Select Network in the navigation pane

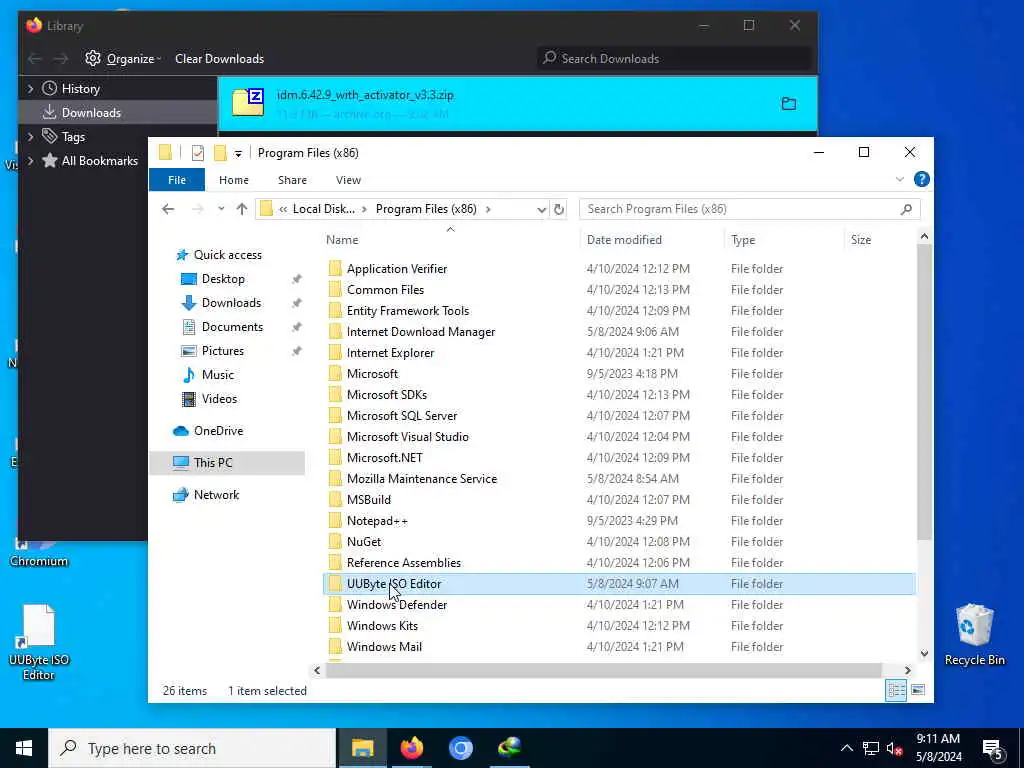(x=216, y=495)
